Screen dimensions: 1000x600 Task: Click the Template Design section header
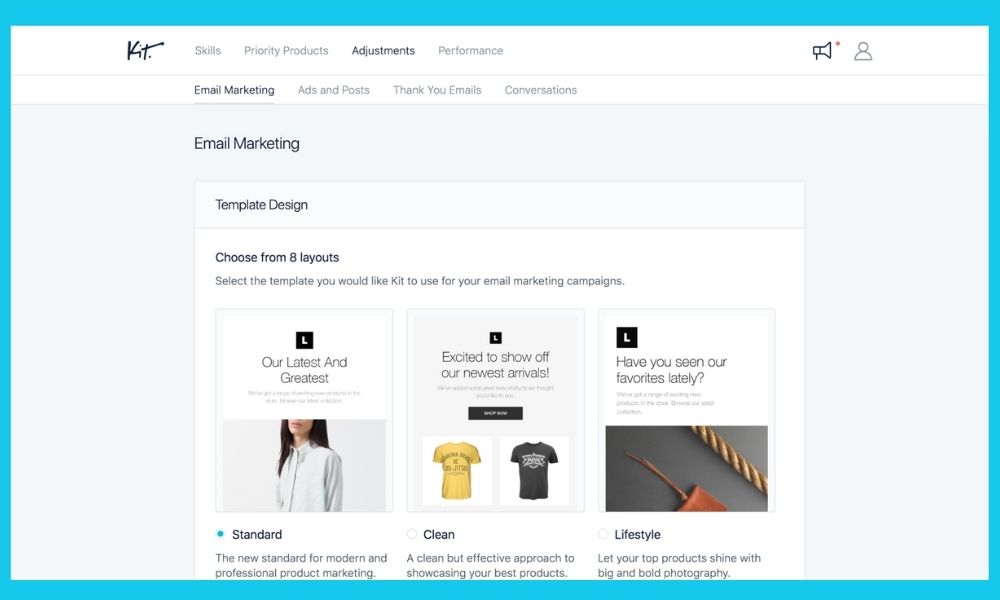coord(260,204)
